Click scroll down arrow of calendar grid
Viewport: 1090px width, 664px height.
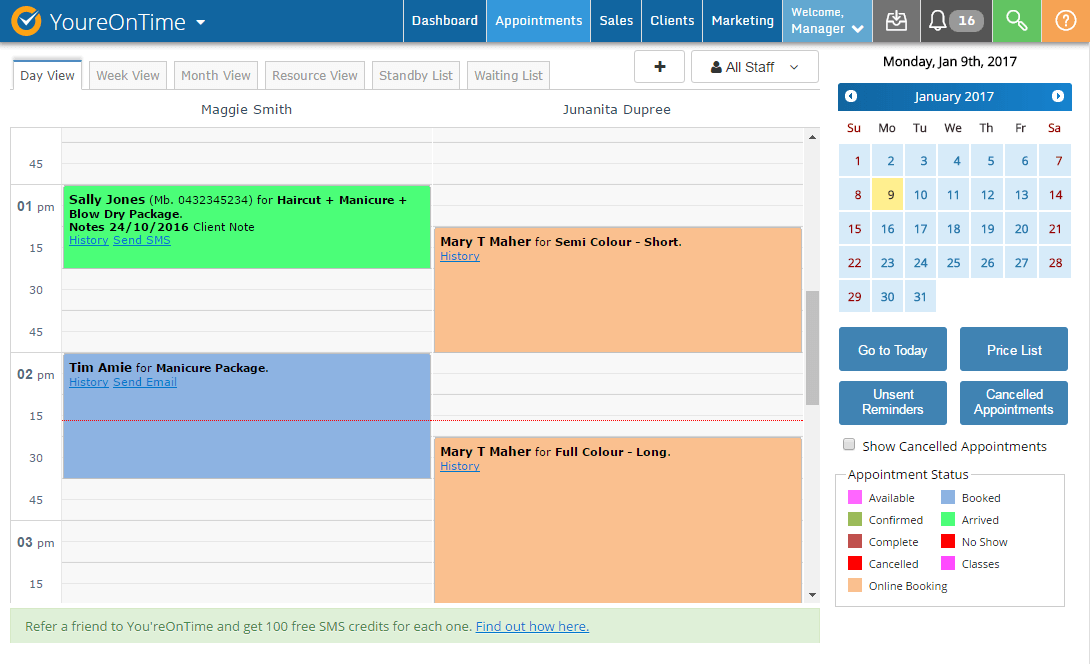point(812,594)
